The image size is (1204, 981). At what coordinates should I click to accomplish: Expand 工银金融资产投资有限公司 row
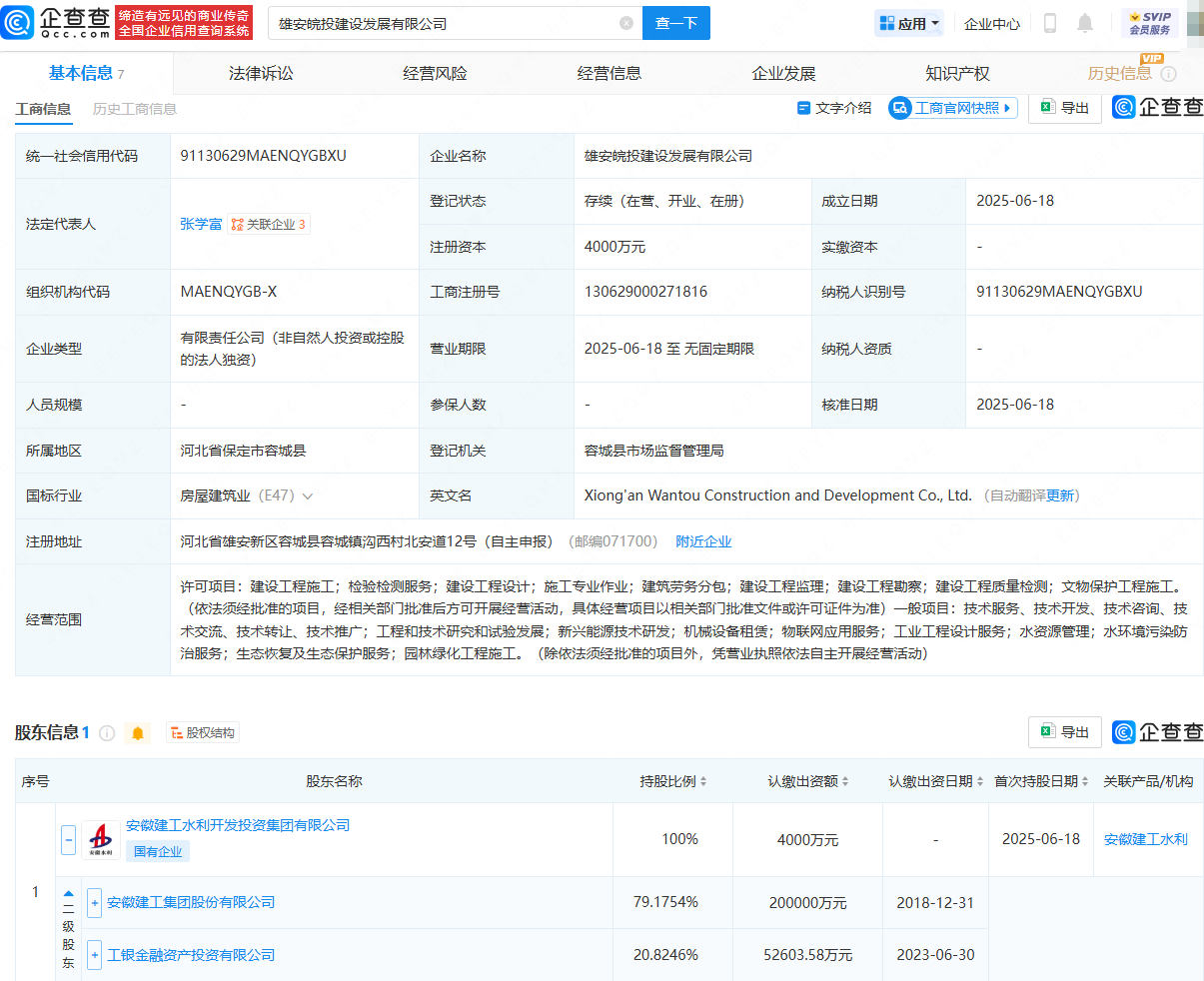coord(95,956)
